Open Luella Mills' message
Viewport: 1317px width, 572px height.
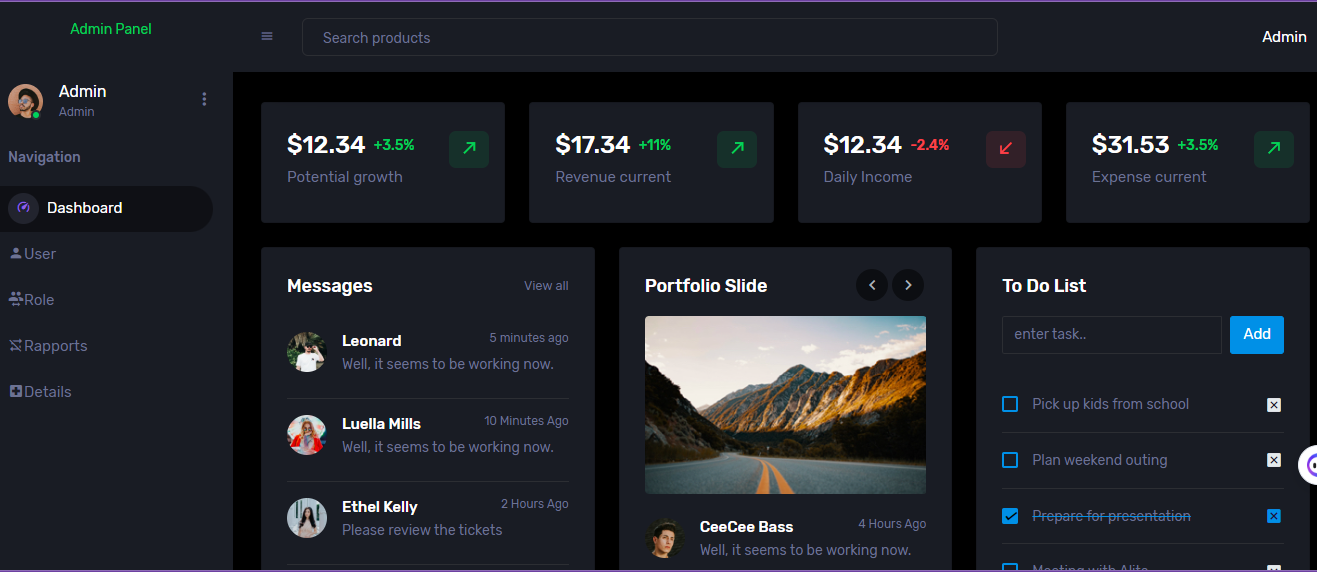click(428, 435)
